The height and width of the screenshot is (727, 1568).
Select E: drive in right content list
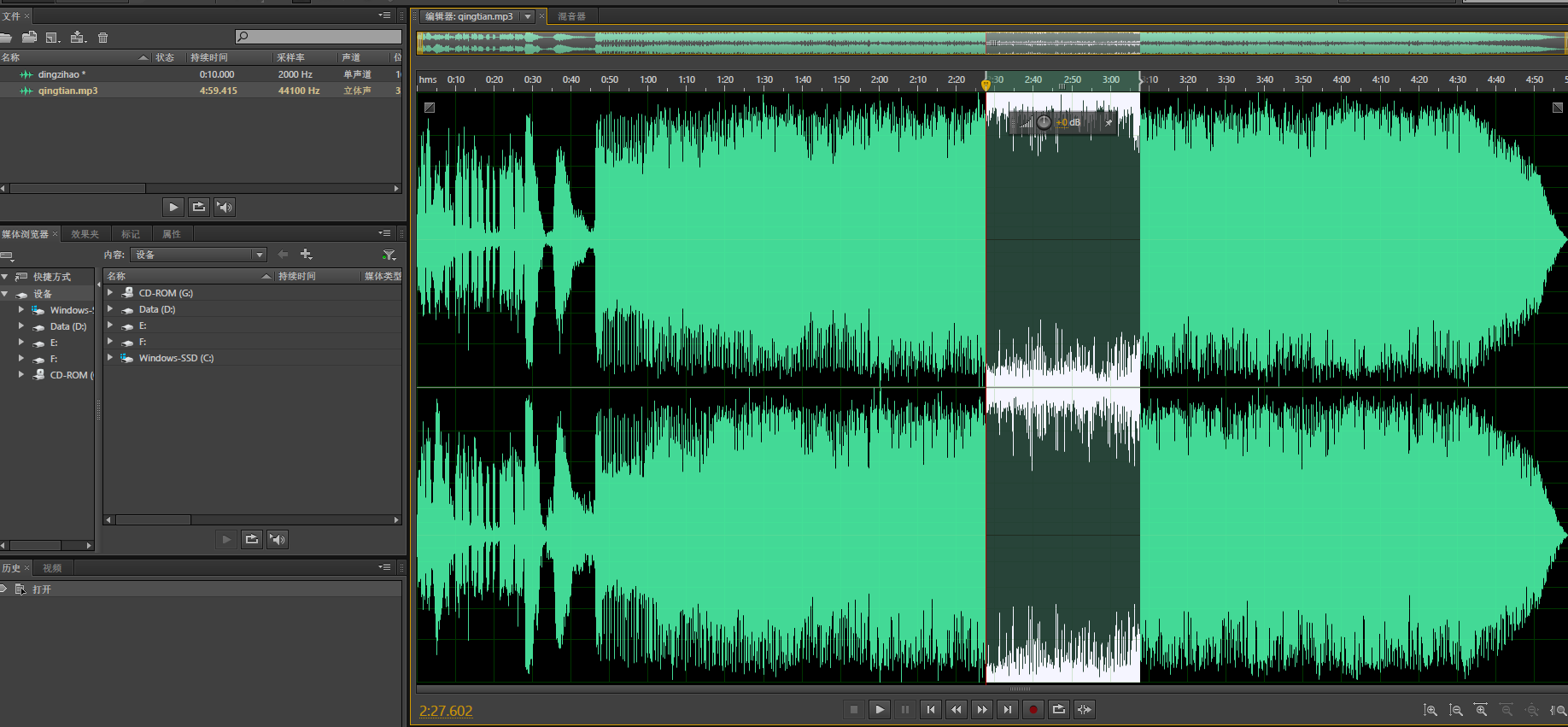click(x=253, y=325)
